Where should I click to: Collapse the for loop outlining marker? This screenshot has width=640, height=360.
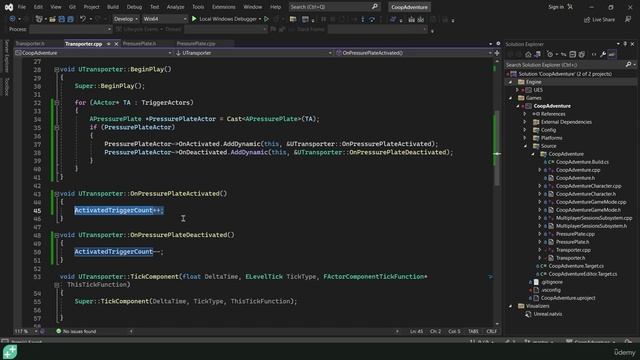57,102
